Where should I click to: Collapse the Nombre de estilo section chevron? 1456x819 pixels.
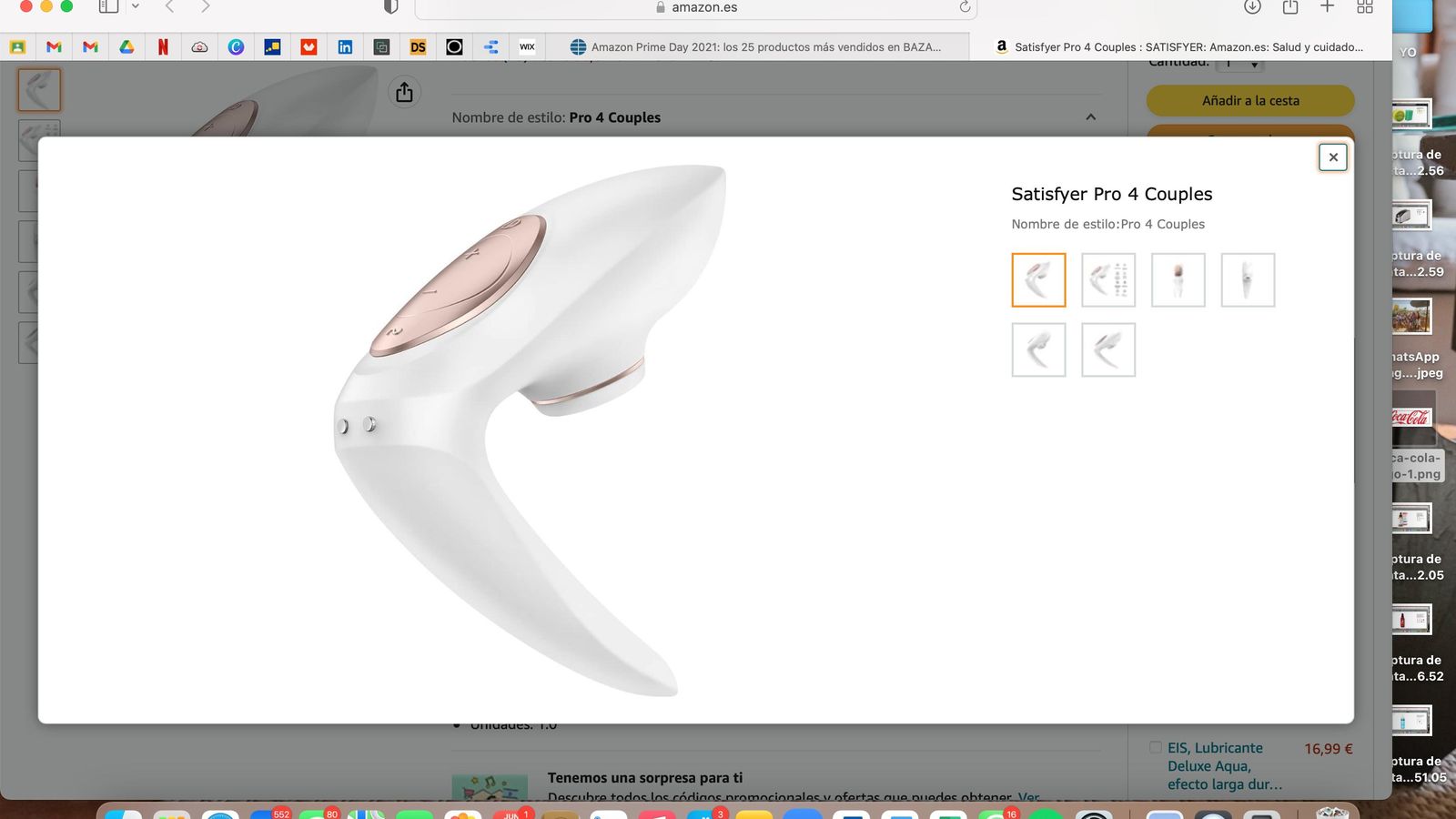(1091, 117)
